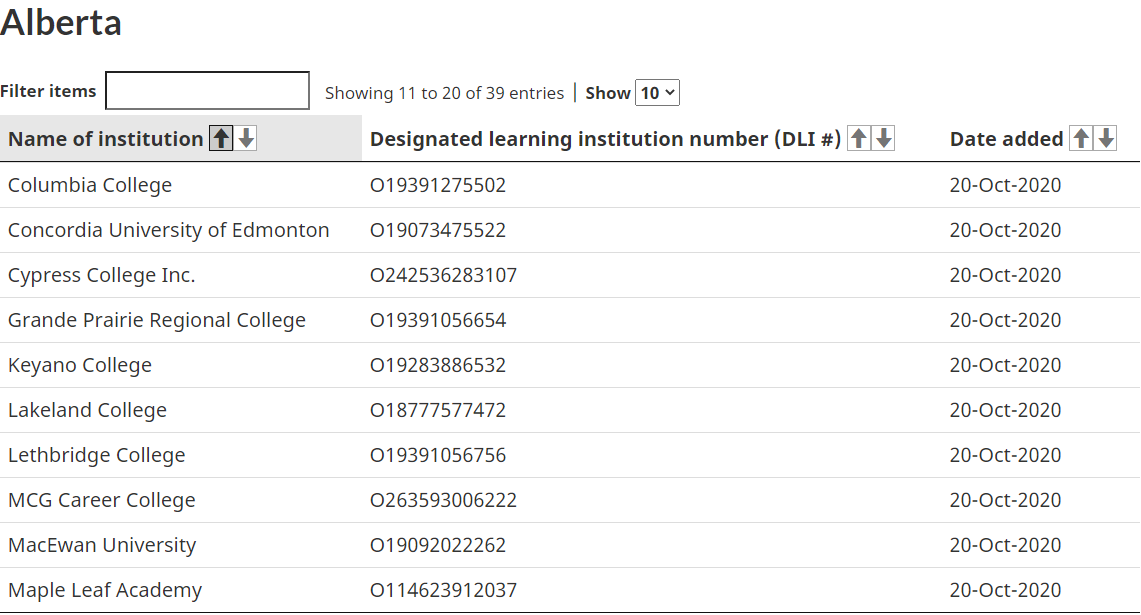The width and height of the screenshot is (1141, 615).
Task: Select Lethbridge College name
Action: (x=97, y=456)
